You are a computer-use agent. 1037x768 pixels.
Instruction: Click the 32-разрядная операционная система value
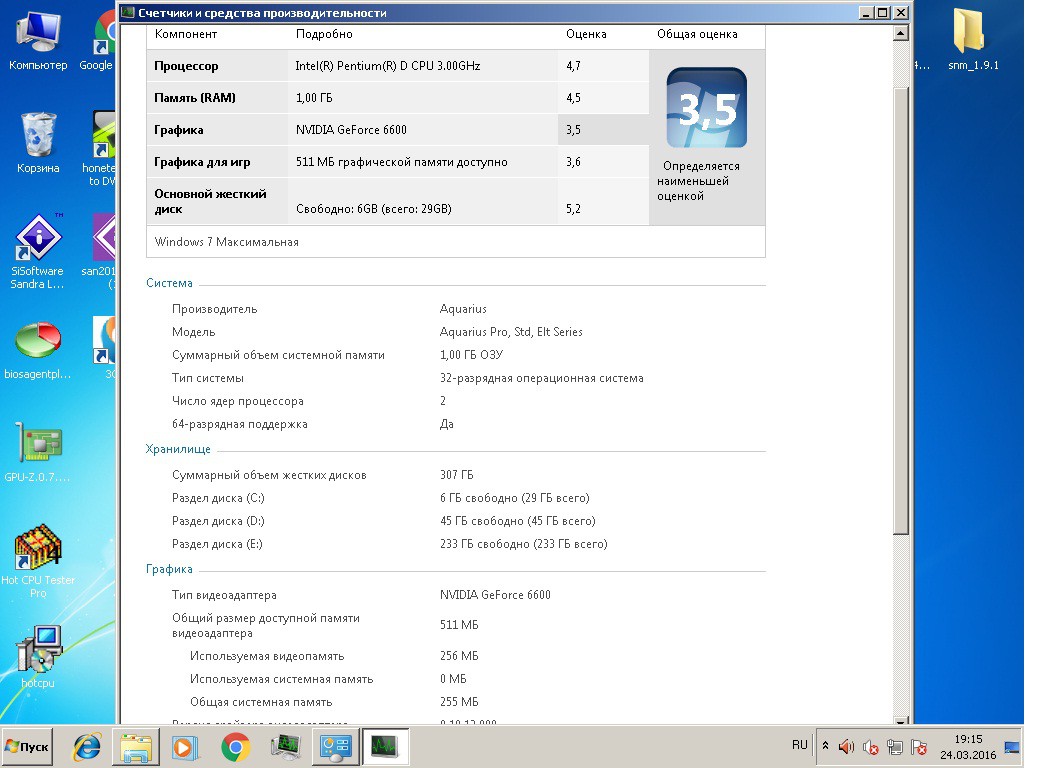(x=542, y=378)
